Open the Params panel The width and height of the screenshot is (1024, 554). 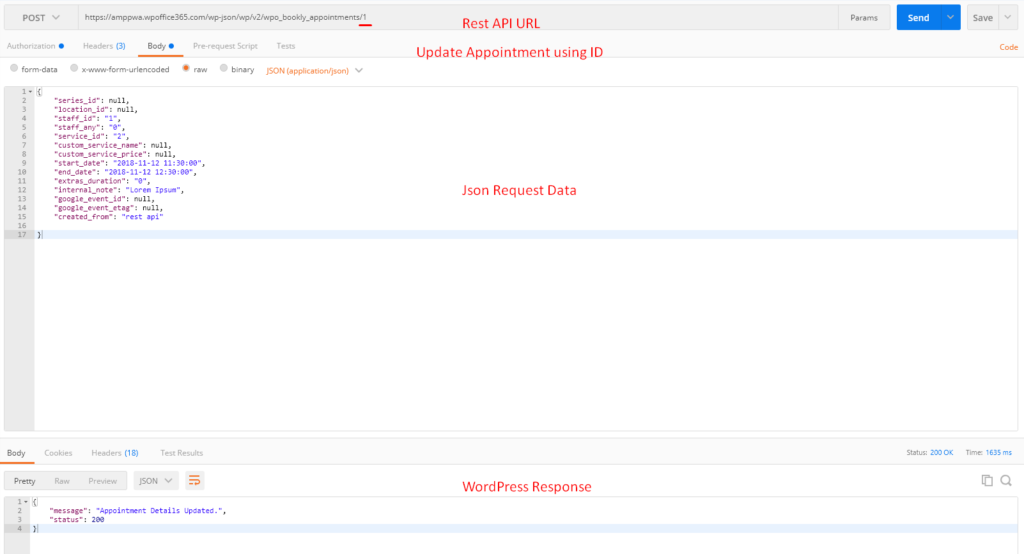tap(863, 18)
